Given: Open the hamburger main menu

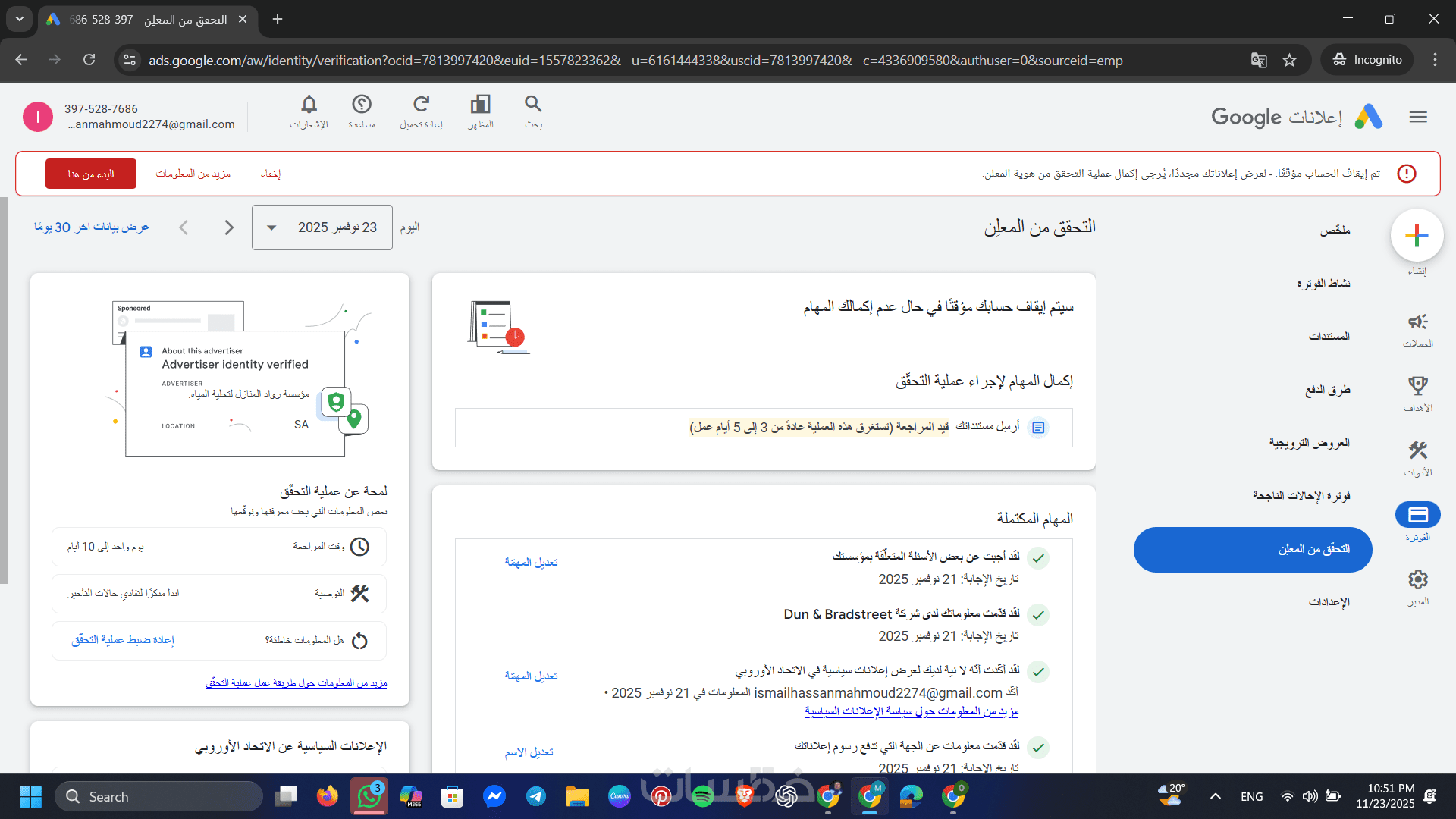Looking at the screenshot, I should coord(1418,117).
